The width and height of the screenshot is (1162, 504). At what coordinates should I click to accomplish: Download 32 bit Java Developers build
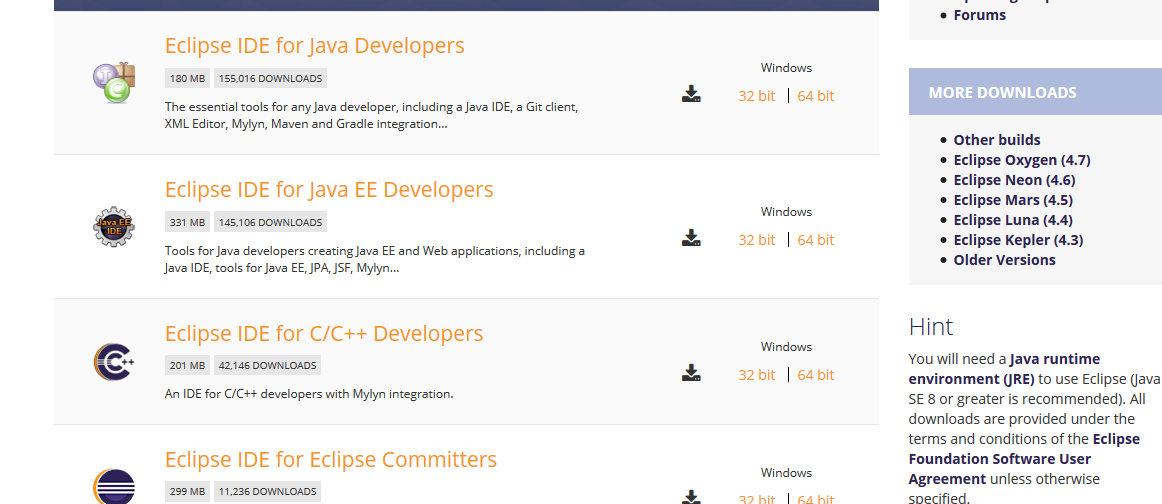756,96
